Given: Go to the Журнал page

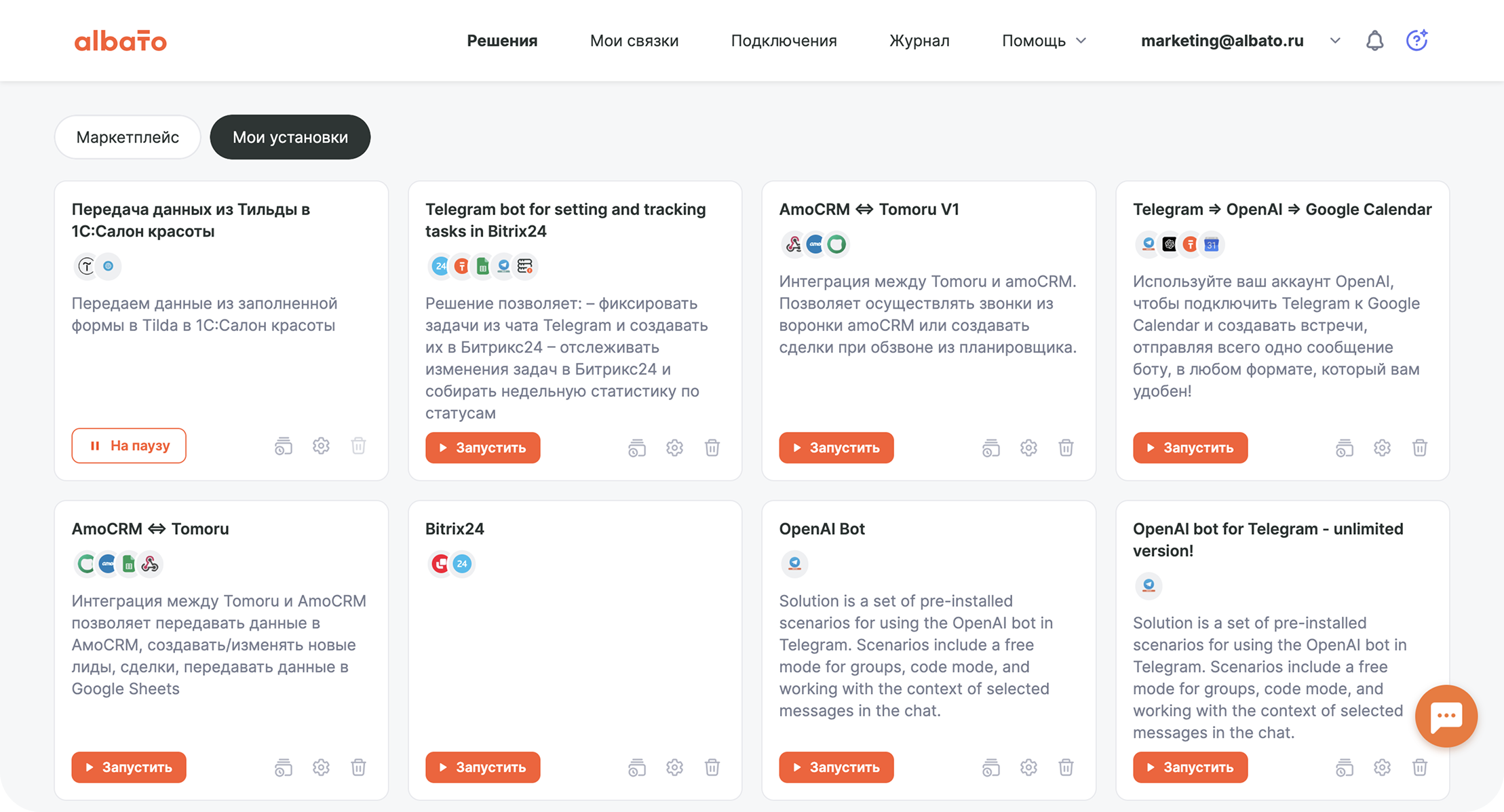Looking at the screenshot, I should point(919,41).
